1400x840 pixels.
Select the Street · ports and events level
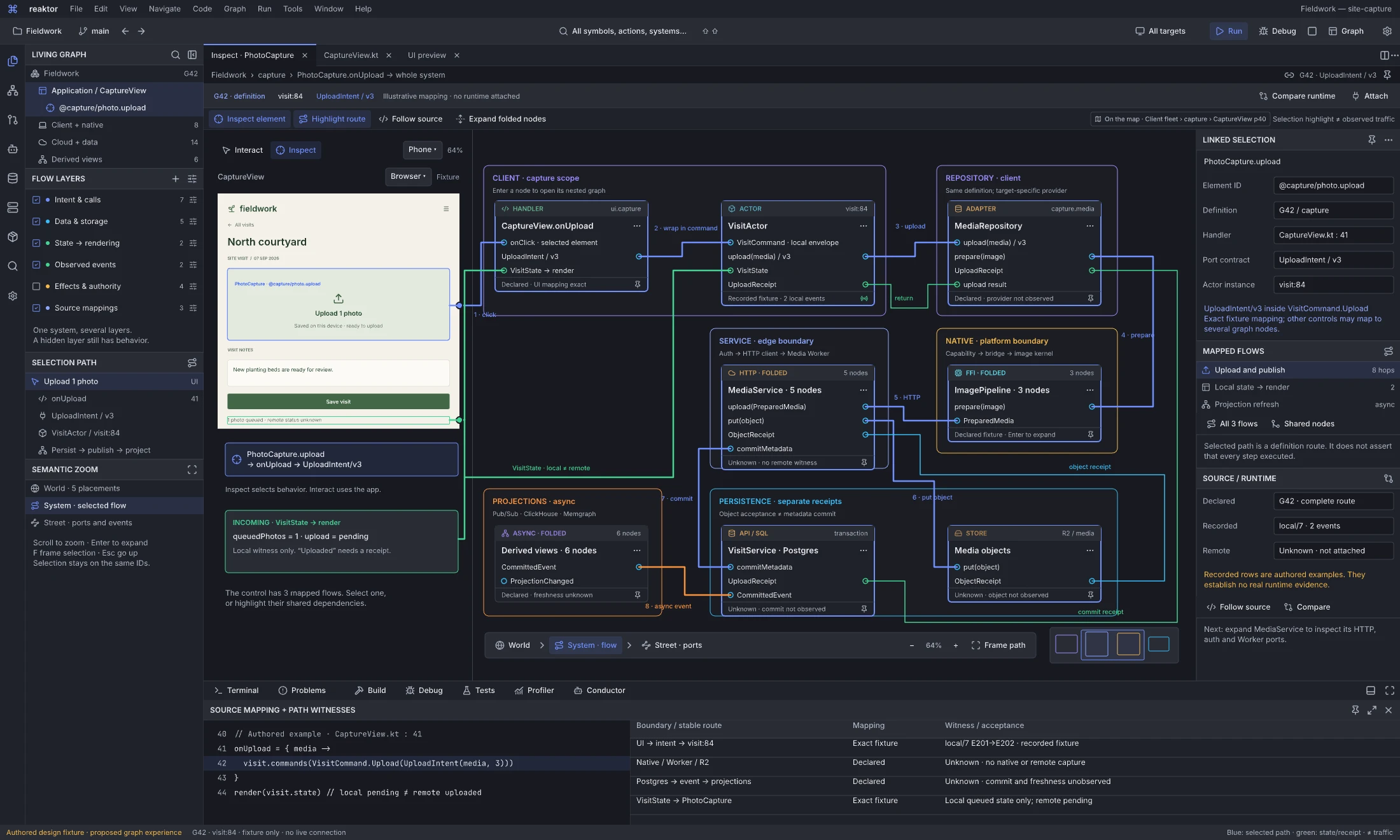(x=115, y=523)
